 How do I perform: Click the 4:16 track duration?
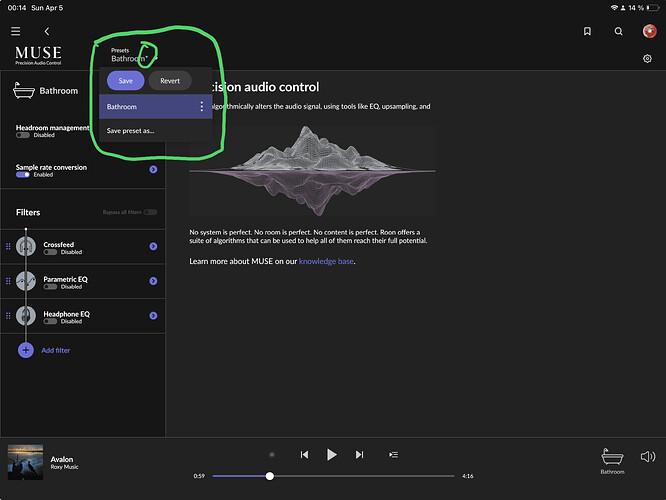point(468,476)
